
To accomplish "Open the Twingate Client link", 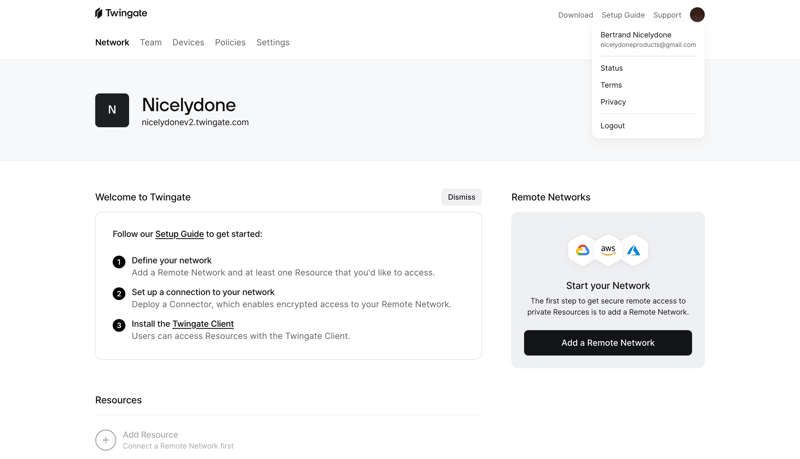I will 203,324.
